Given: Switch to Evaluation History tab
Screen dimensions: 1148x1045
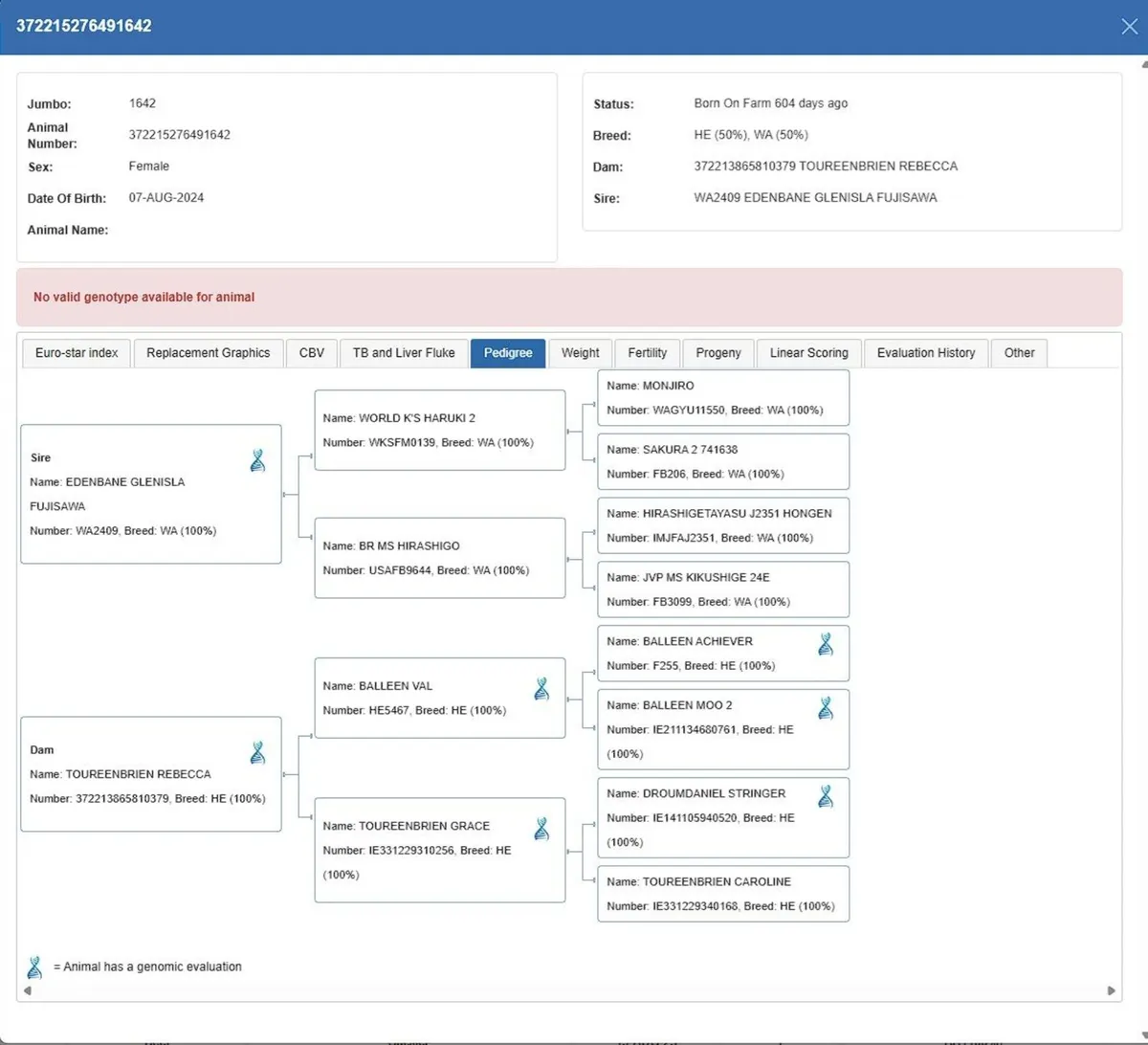Looking at the screenshot, I should click(925, 353).
